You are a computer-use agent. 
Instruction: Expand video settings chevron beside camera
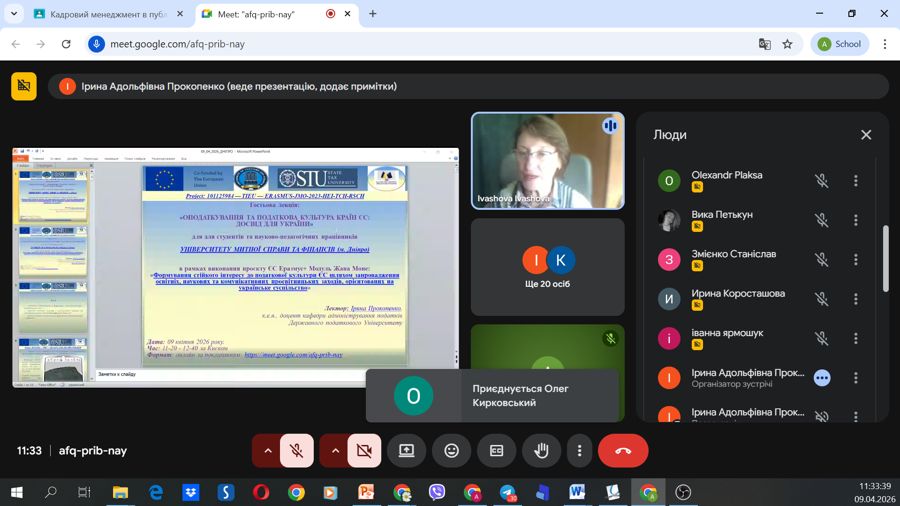(335, 451)
